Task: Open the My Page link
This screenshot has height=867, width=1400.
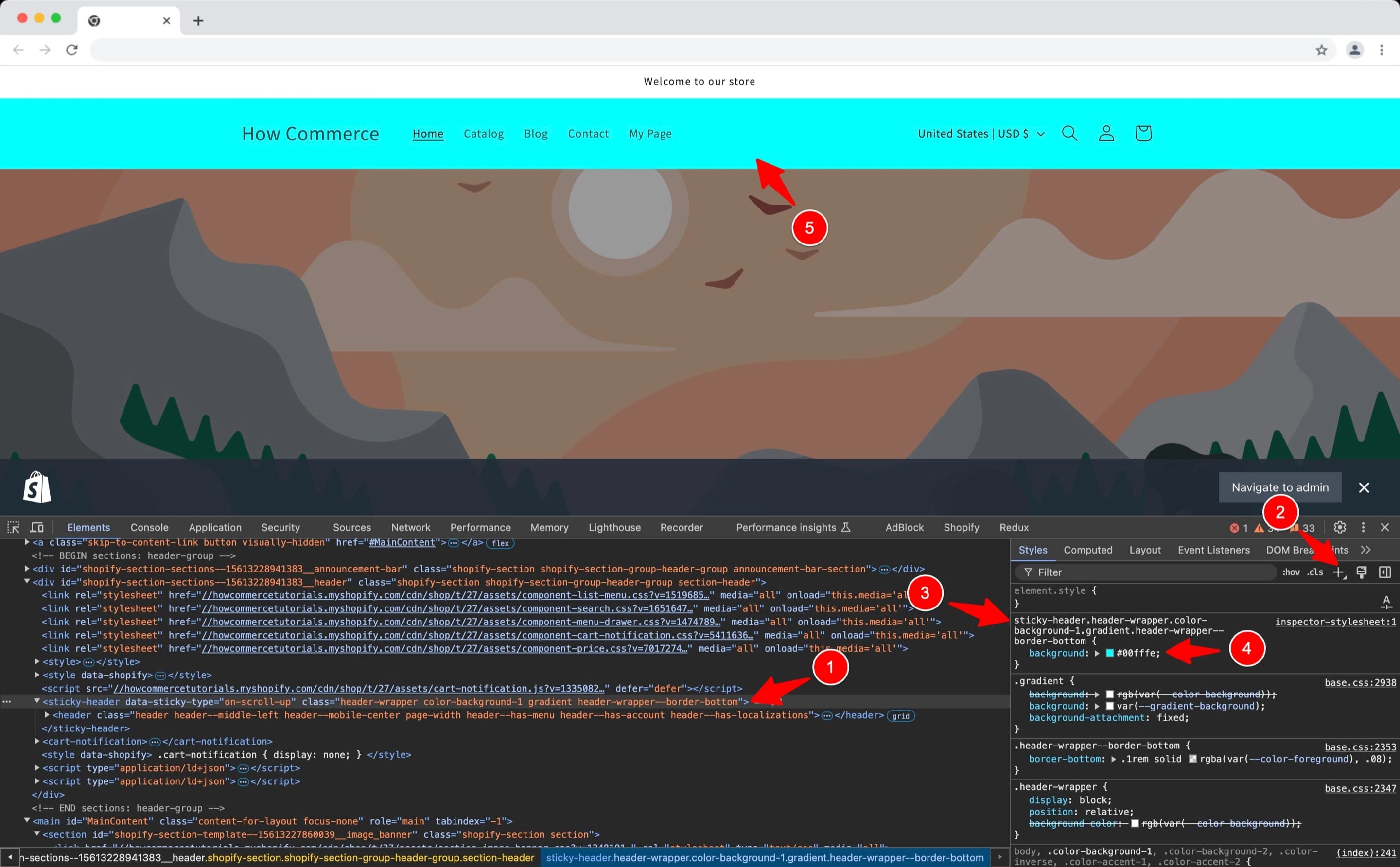Action: (x=650, y=134)
